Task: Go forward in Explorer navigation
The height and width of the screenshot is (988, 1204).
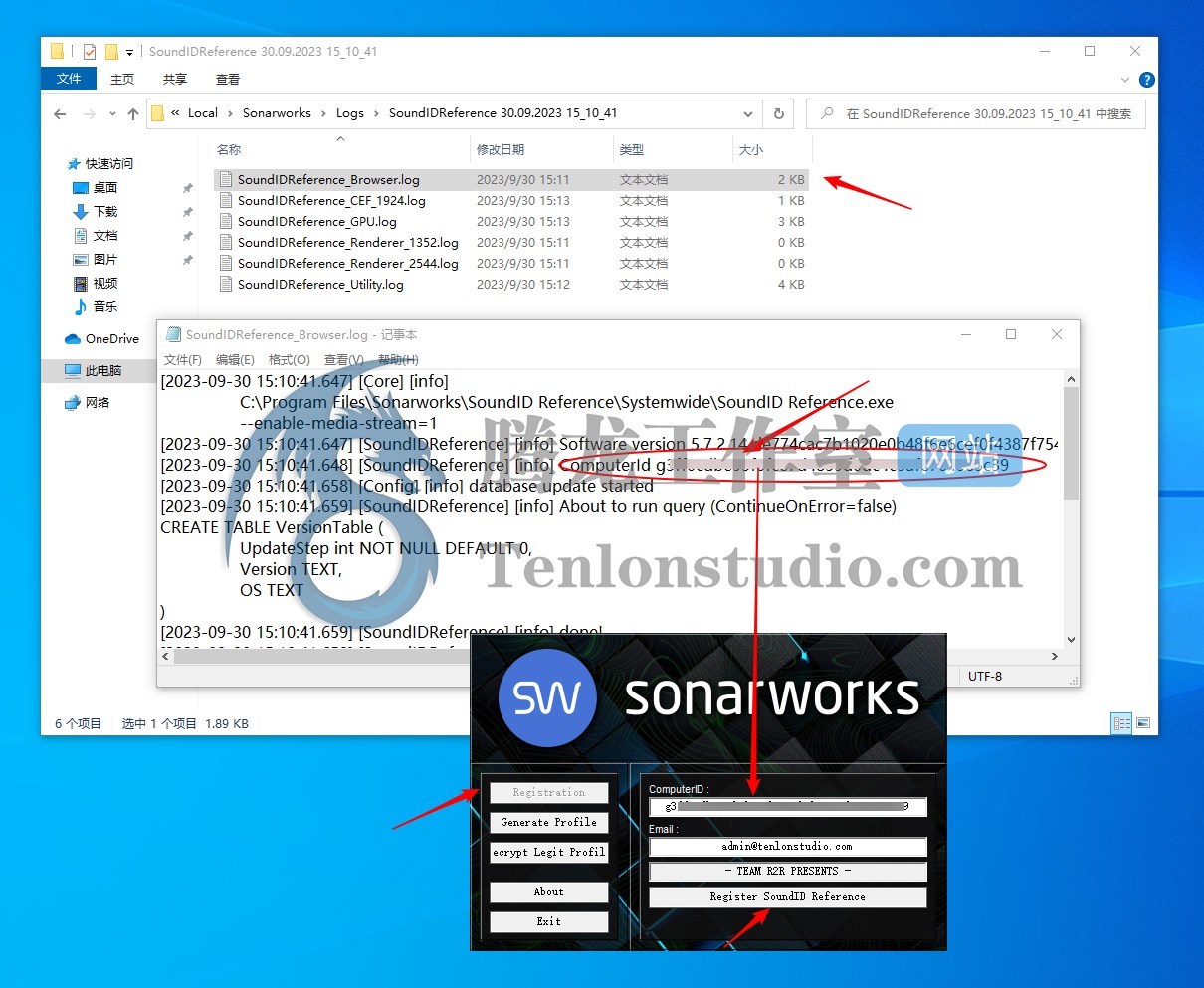Action: coord(90,114)
